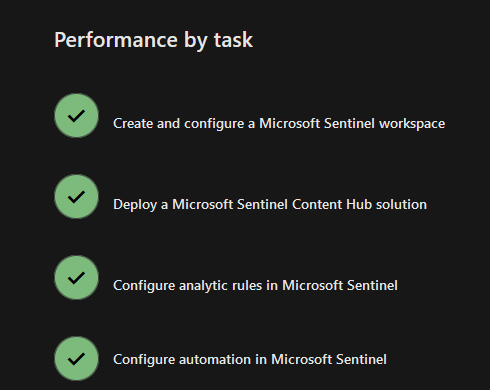This screenshot has height=390, width=490.
Task: Open the 'Deploy a Microsoft Sentinel Content Hub solution' task
Action: (x=270, y=205)
